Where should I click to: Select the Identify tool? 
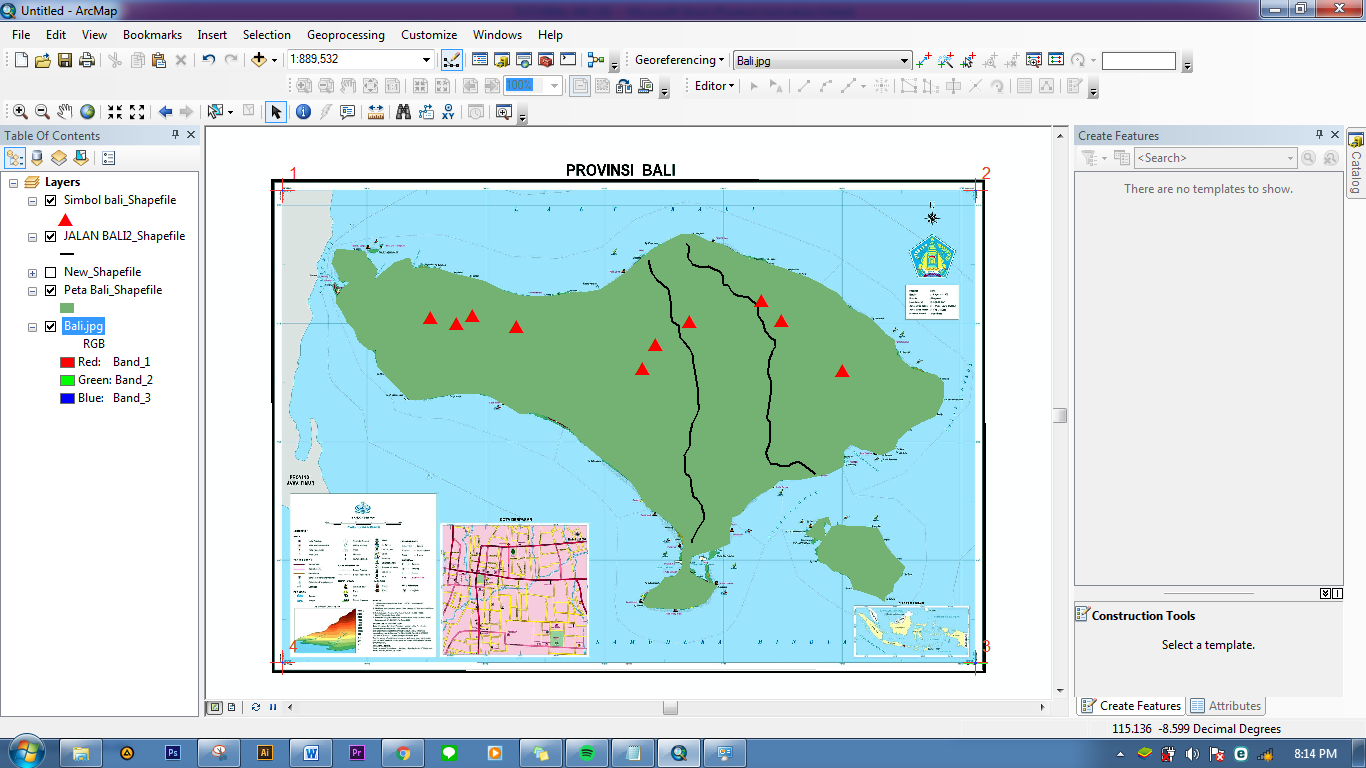click(303, 111)
